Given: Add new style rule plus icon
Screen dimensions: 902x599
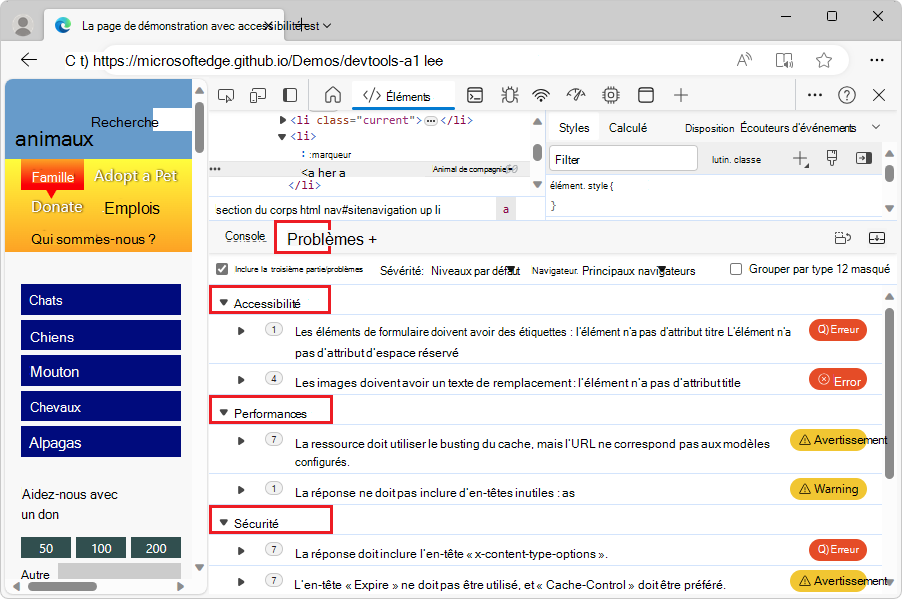Looking at the screenshot, I should 801,159.
